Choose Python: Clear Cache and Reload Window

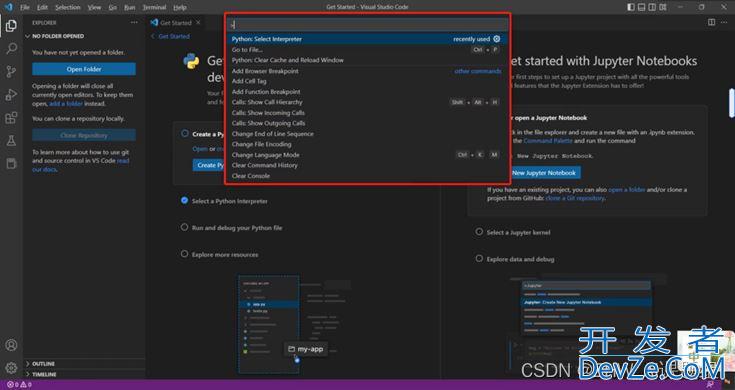368,60
